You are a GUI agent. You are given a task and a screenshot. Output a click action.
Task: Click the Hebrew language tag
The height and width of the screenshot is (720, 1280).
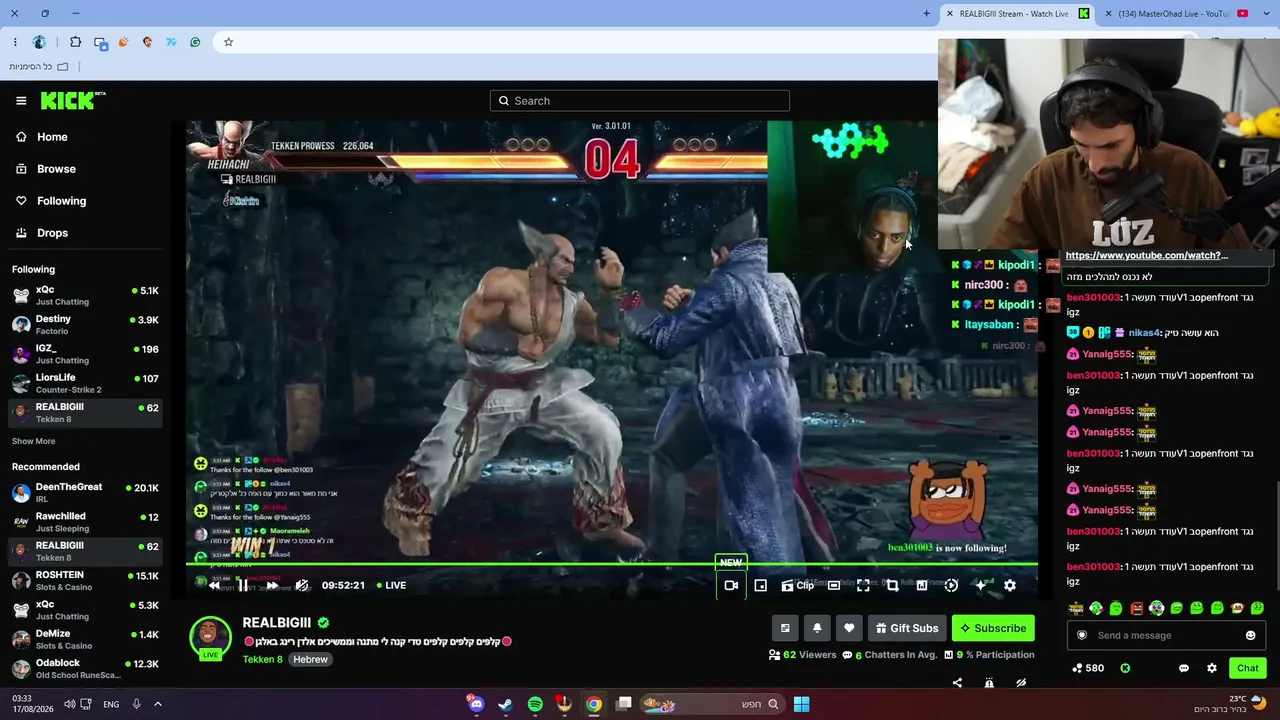[310, 660]
